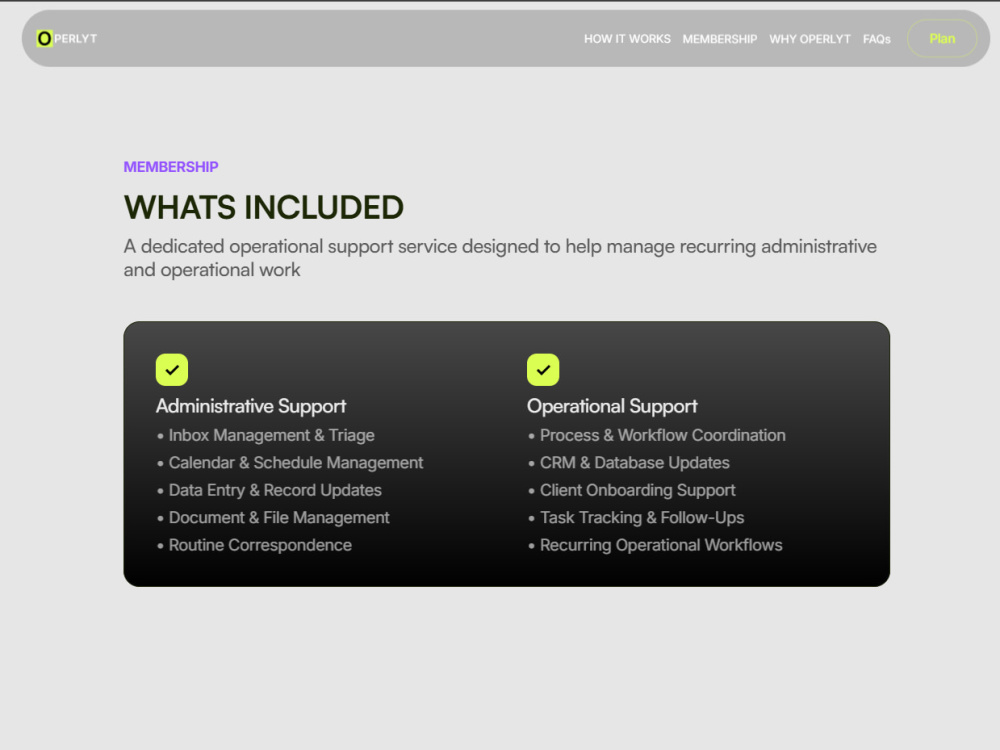Click the Operlyt logo in the header

[x=67, y=39]
